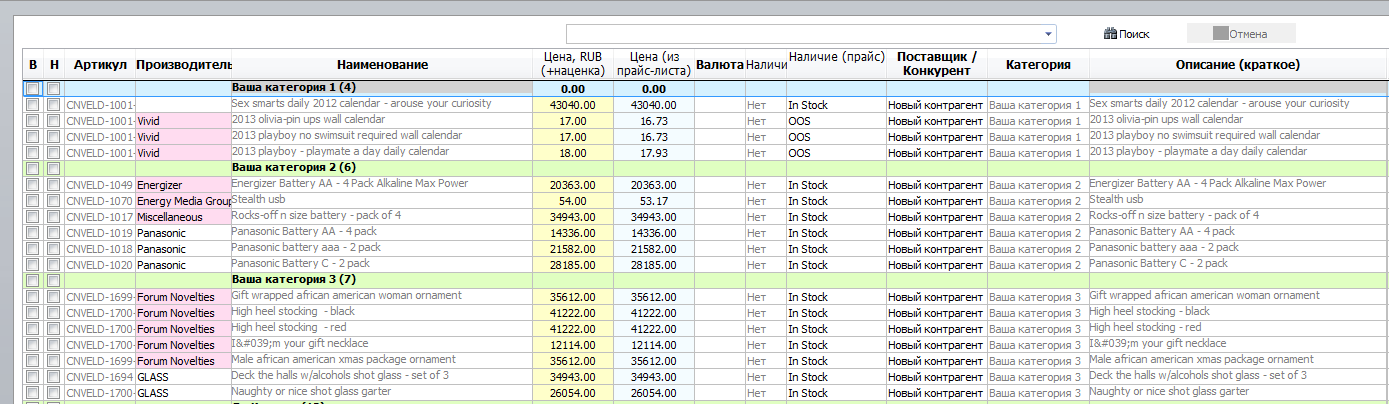Select article cell CNVELD-1017
Image resolution: width=1389 pixels, height=404 pixels.
99,217
